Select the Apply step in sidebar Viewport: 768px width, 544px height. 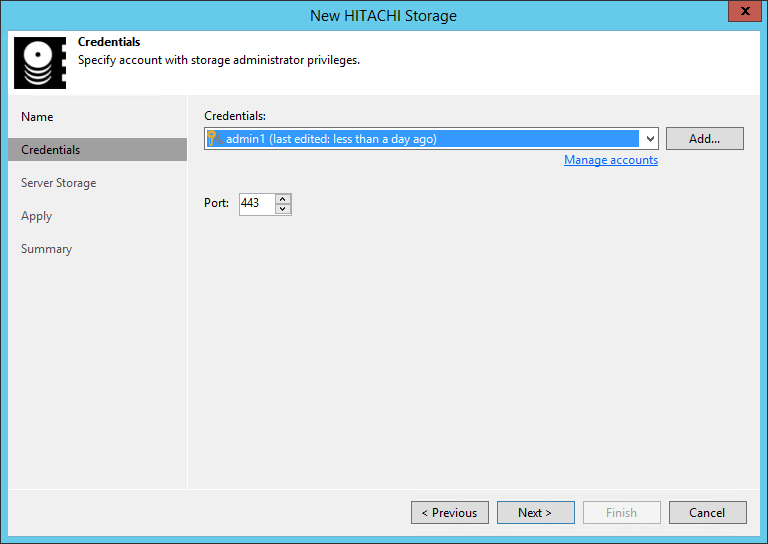(36, 216)
